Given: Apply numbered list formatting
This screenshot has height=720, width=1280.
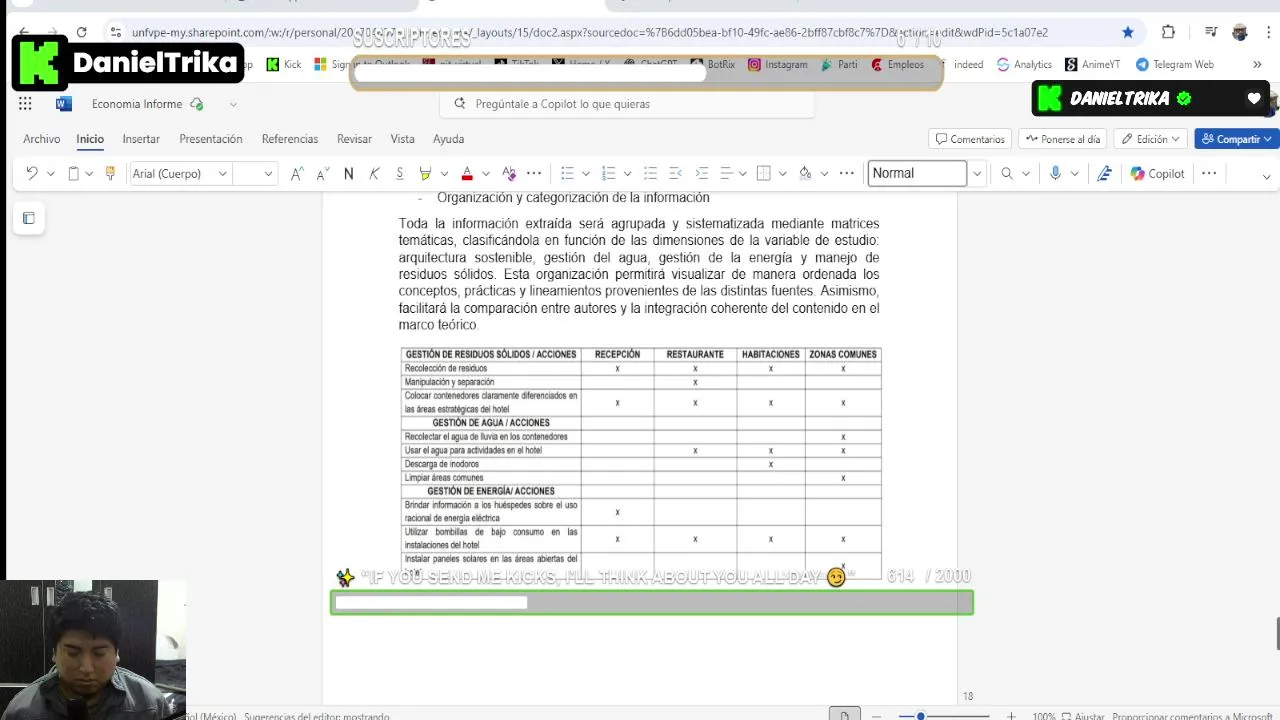Looking at the screenshot, I should 608,174.
